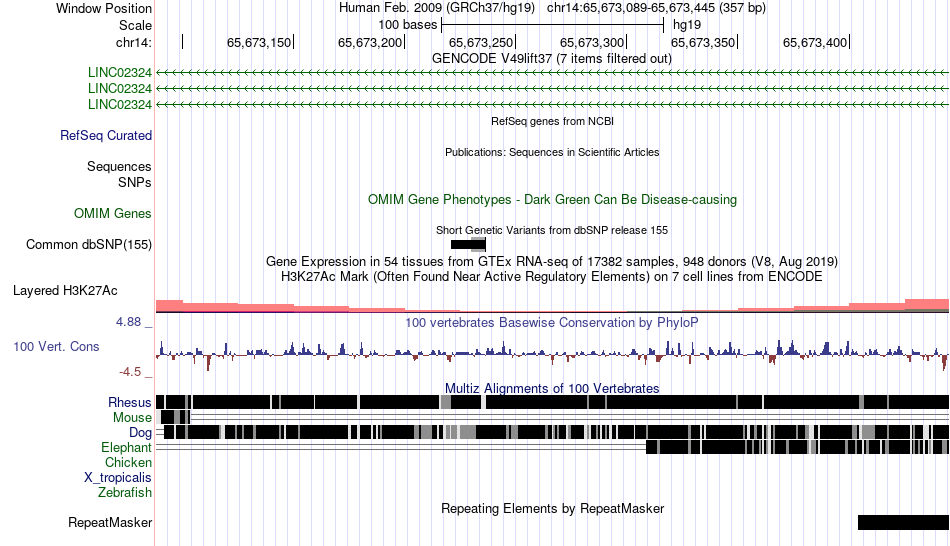Image resolution: width=950 pixels, height=546 pixels.
Task: Open the RefSeq genes from NCBI title
Action: tap(552, 121)
